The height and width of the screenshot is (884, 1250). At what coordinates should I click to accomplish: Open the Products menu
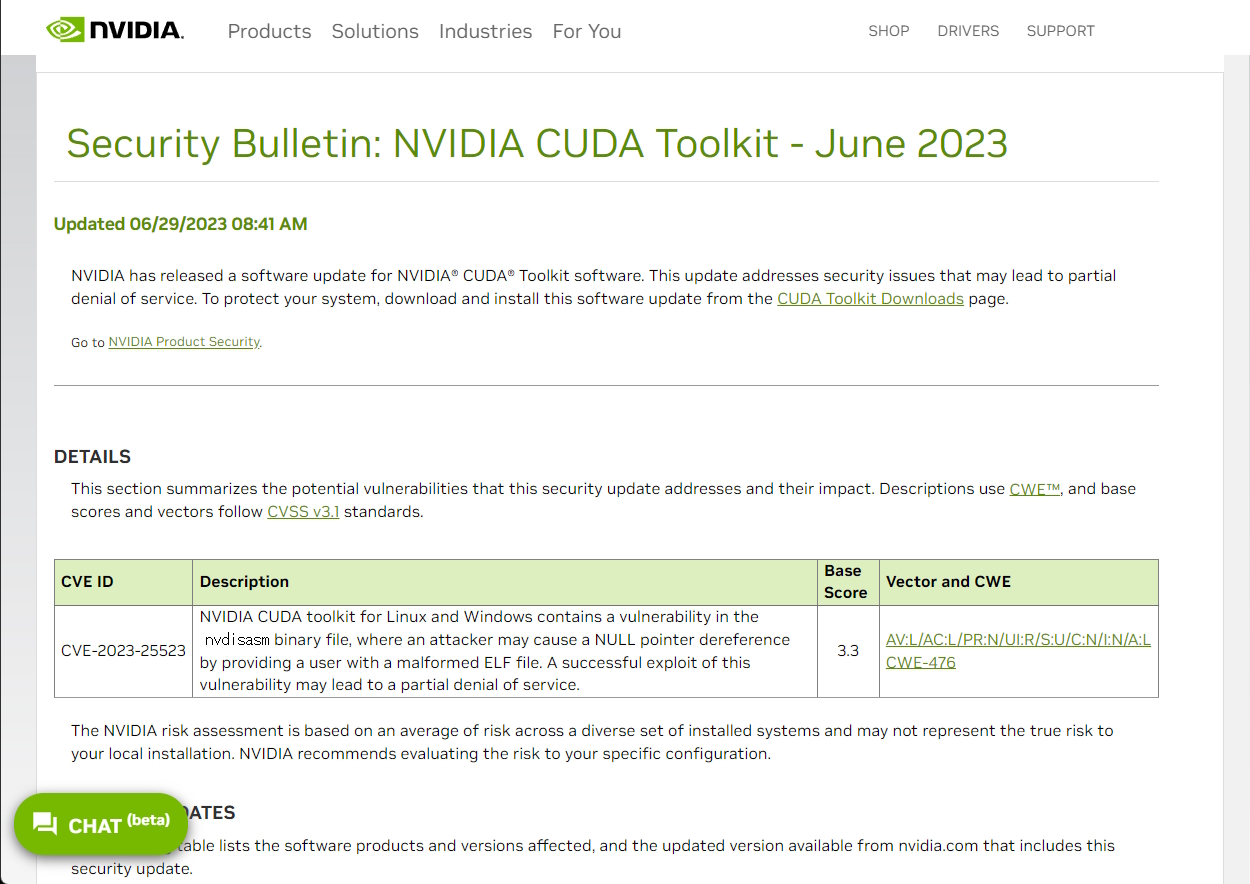coord(269,31)
